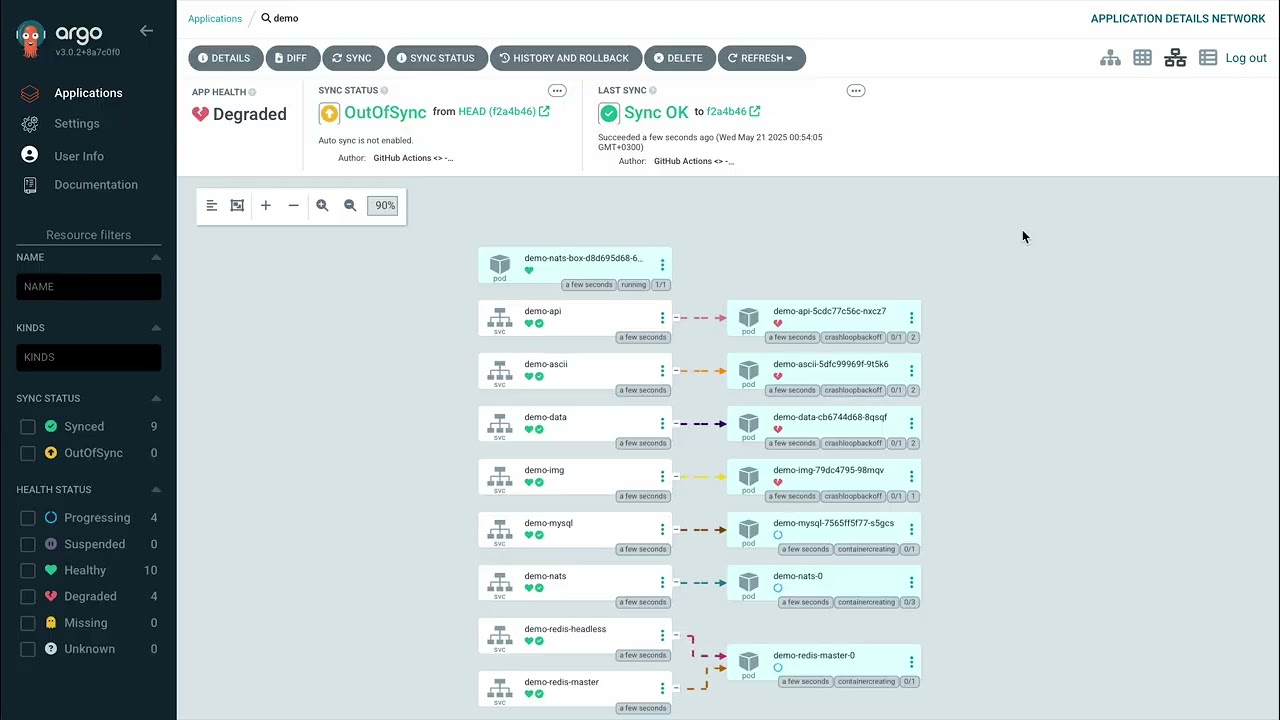Check the Missing filter checkbox

pos(28,623)
